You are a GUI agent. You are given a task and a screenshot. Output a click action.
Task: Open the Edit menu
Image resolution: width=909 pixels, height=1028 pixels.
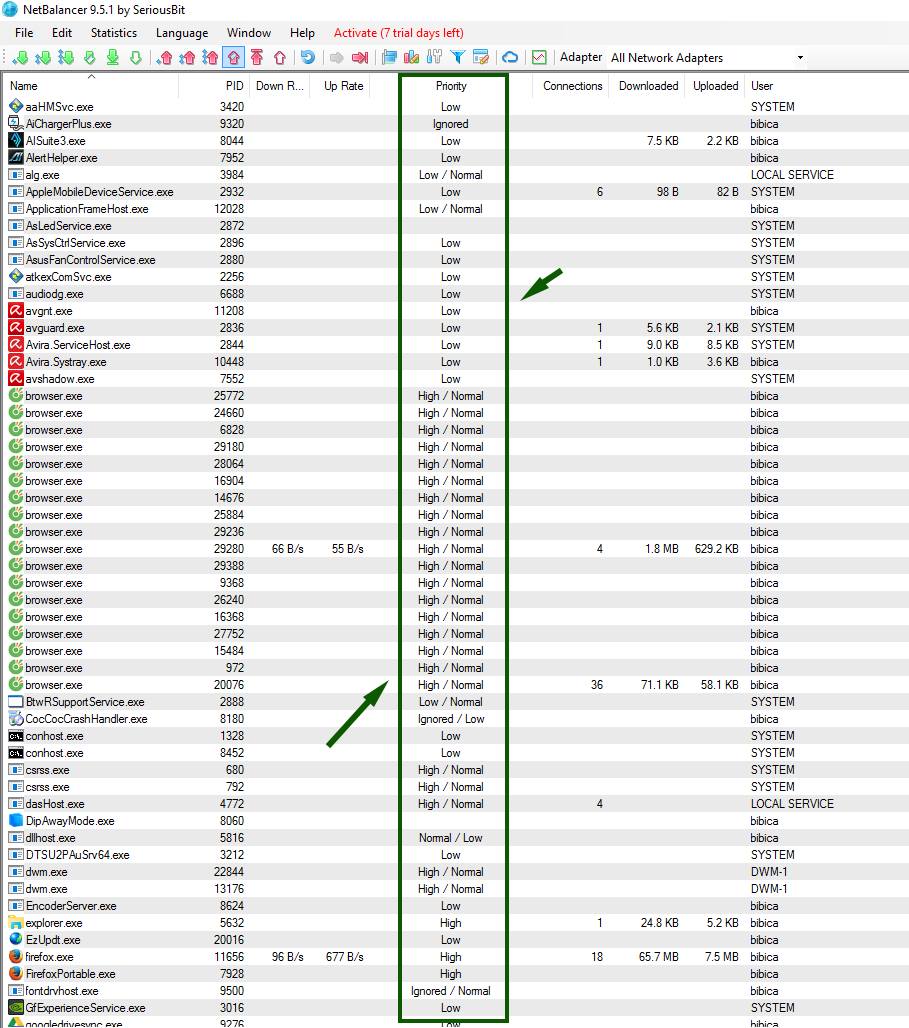tap(62, 33)
